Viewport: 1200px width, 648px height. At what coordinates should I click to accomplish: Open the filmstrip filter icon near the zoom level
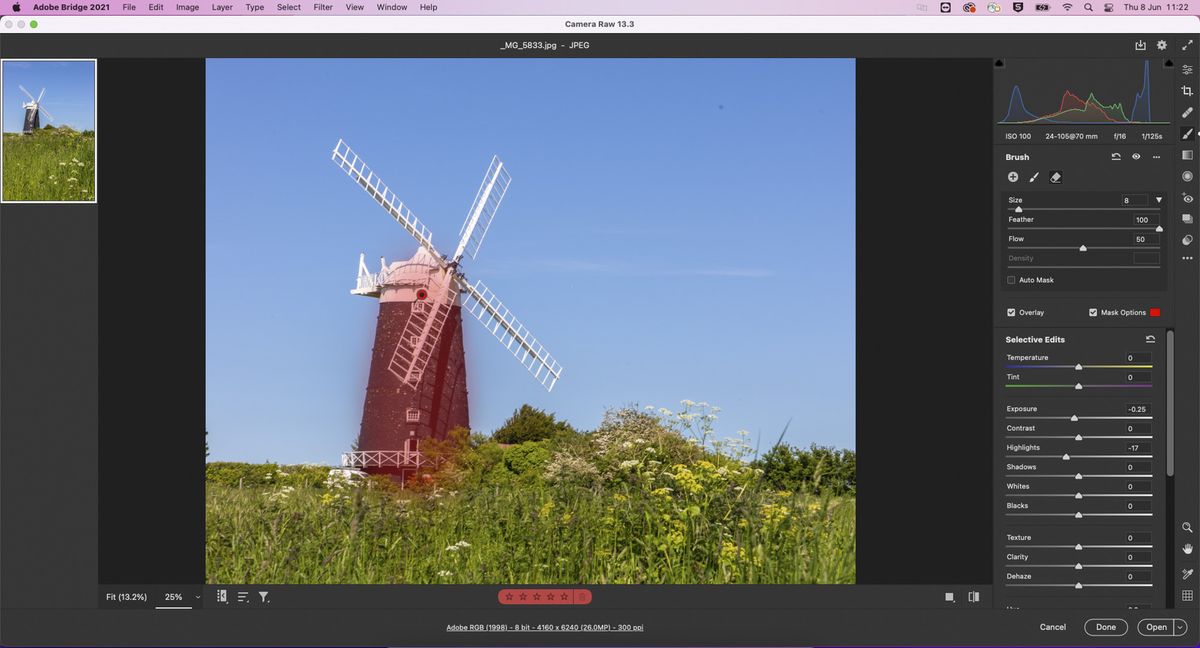[264, 596]
